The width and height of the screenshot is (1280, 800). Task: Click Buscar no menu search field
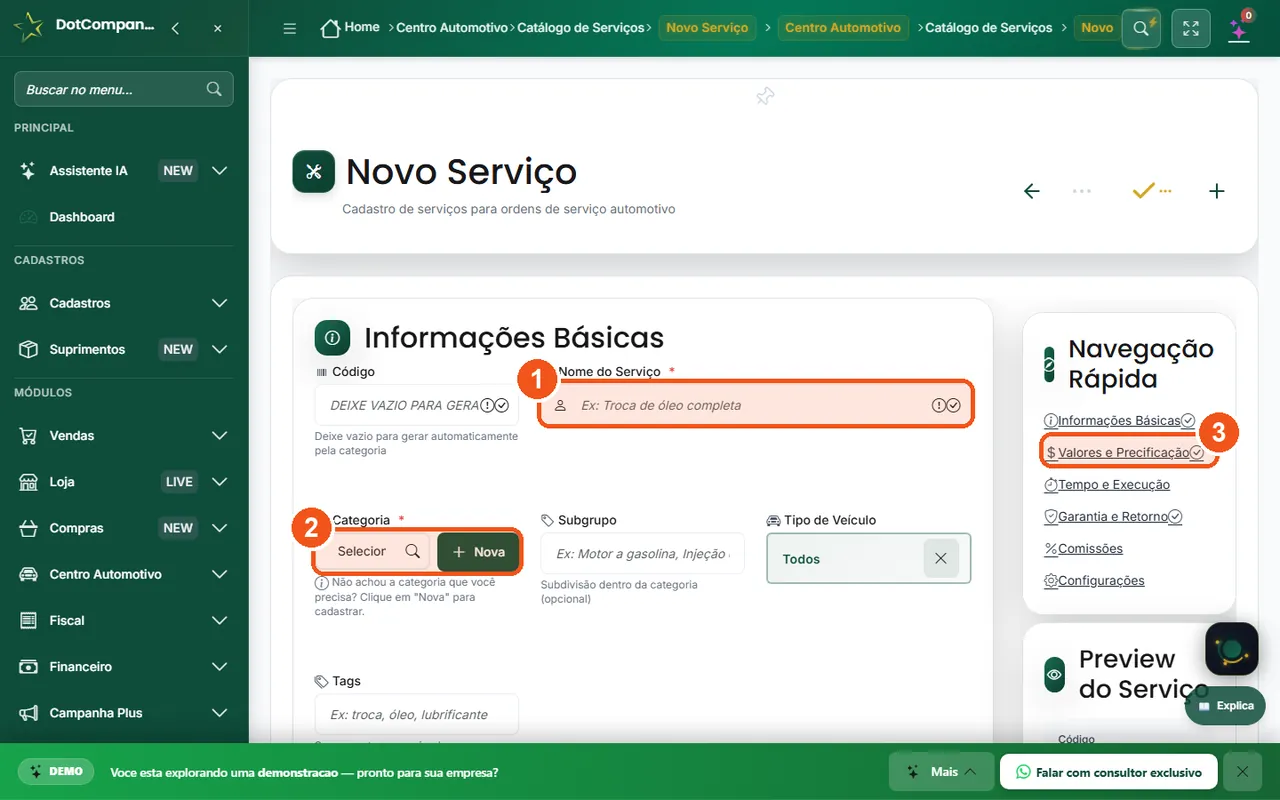click(124, 89)
